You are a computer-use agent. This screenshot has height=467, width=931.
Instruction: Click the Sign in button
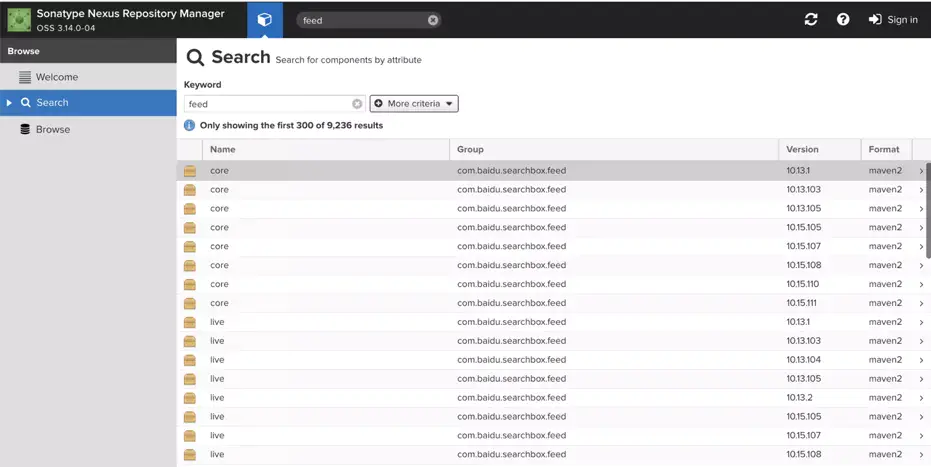point(893,20)
